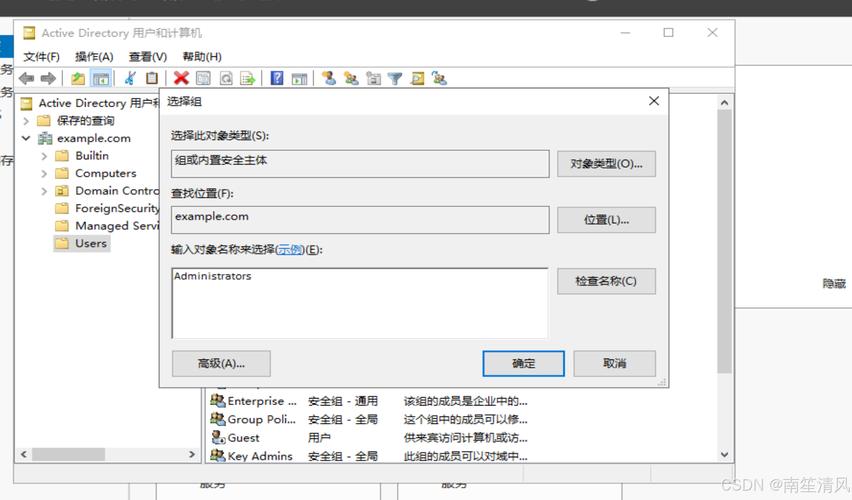Select the Enterprise 安全组 - 通用 cell
Viewport: 852px width, 500px height.
pos(343,401)
